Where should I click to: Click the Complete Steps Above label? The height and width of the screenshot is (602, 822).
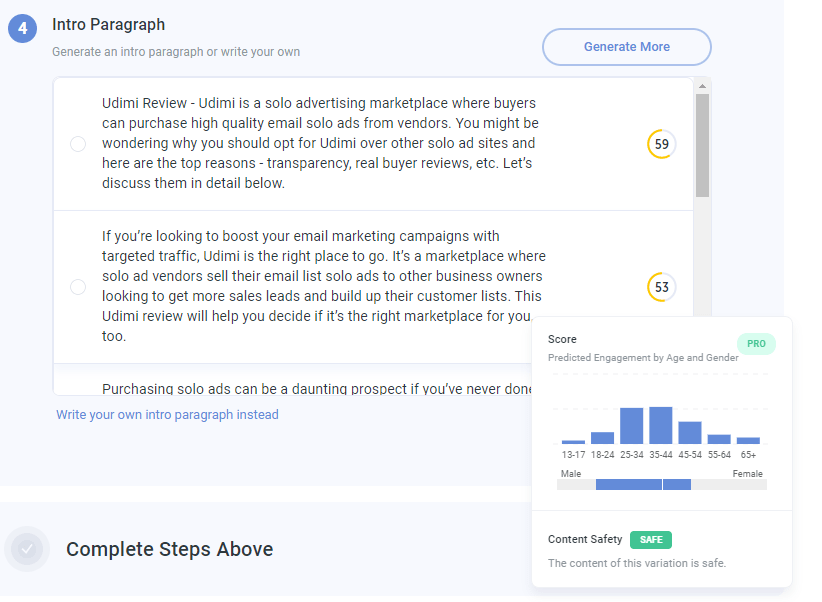click(x=169, y=549)
